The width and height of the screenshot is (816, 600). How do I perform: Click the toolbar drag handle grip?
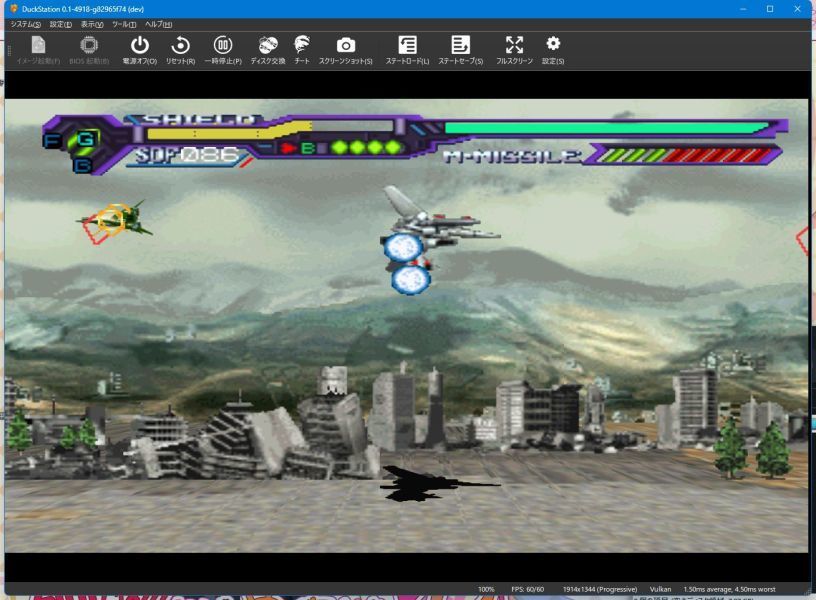pos(8,50)
